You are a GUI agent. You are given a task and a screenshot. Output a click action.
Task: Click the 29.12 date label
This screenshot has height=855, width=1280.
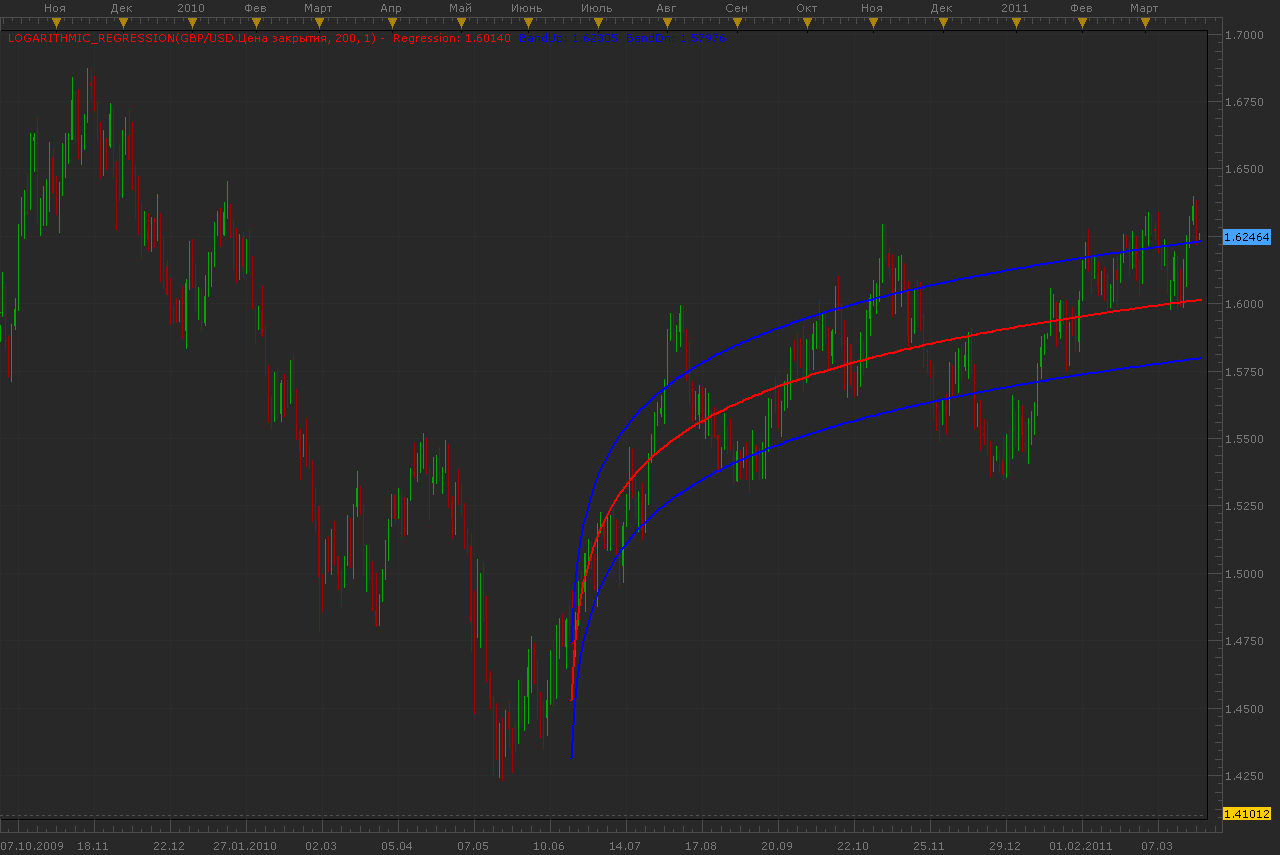pyautogui.click(x=1005, y=846)
